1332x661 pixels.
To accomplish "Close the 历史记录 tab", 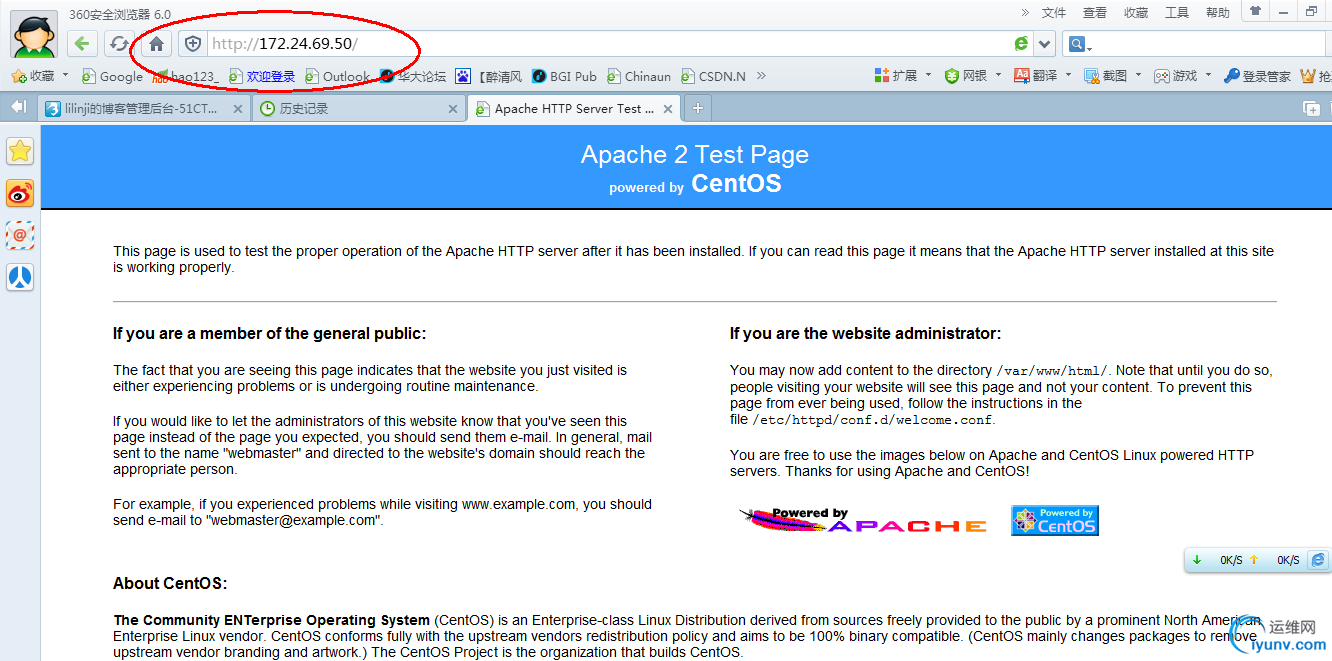I will 452,109.
